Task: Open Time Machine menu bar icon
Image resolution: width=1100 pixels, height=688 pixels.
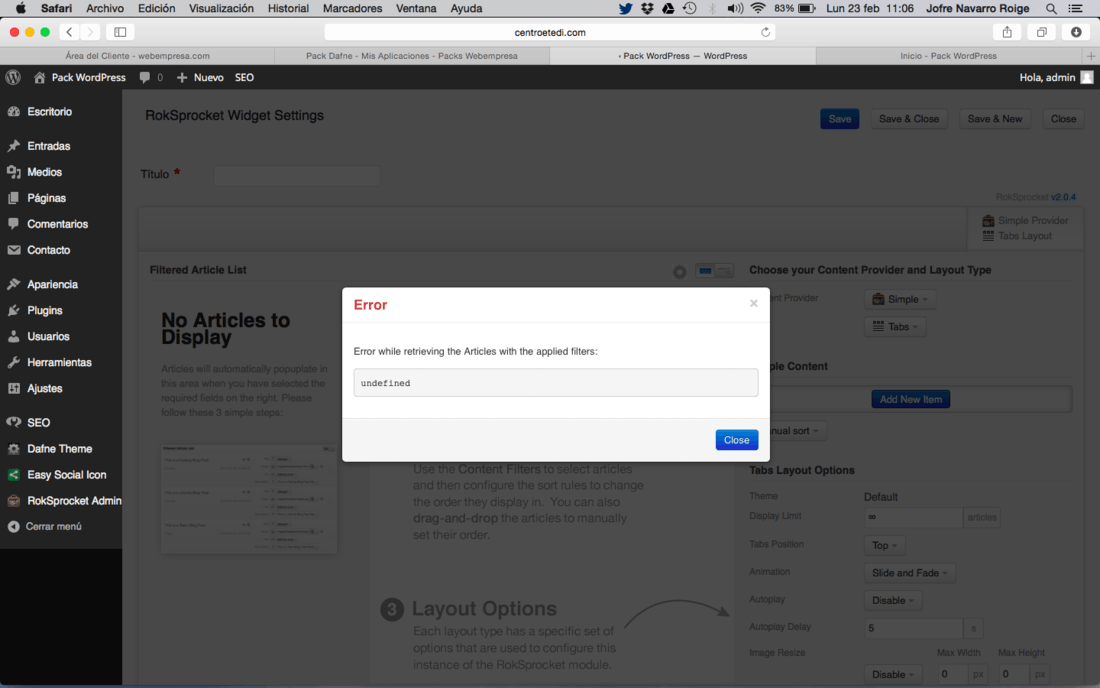Action: coord(690,8)
